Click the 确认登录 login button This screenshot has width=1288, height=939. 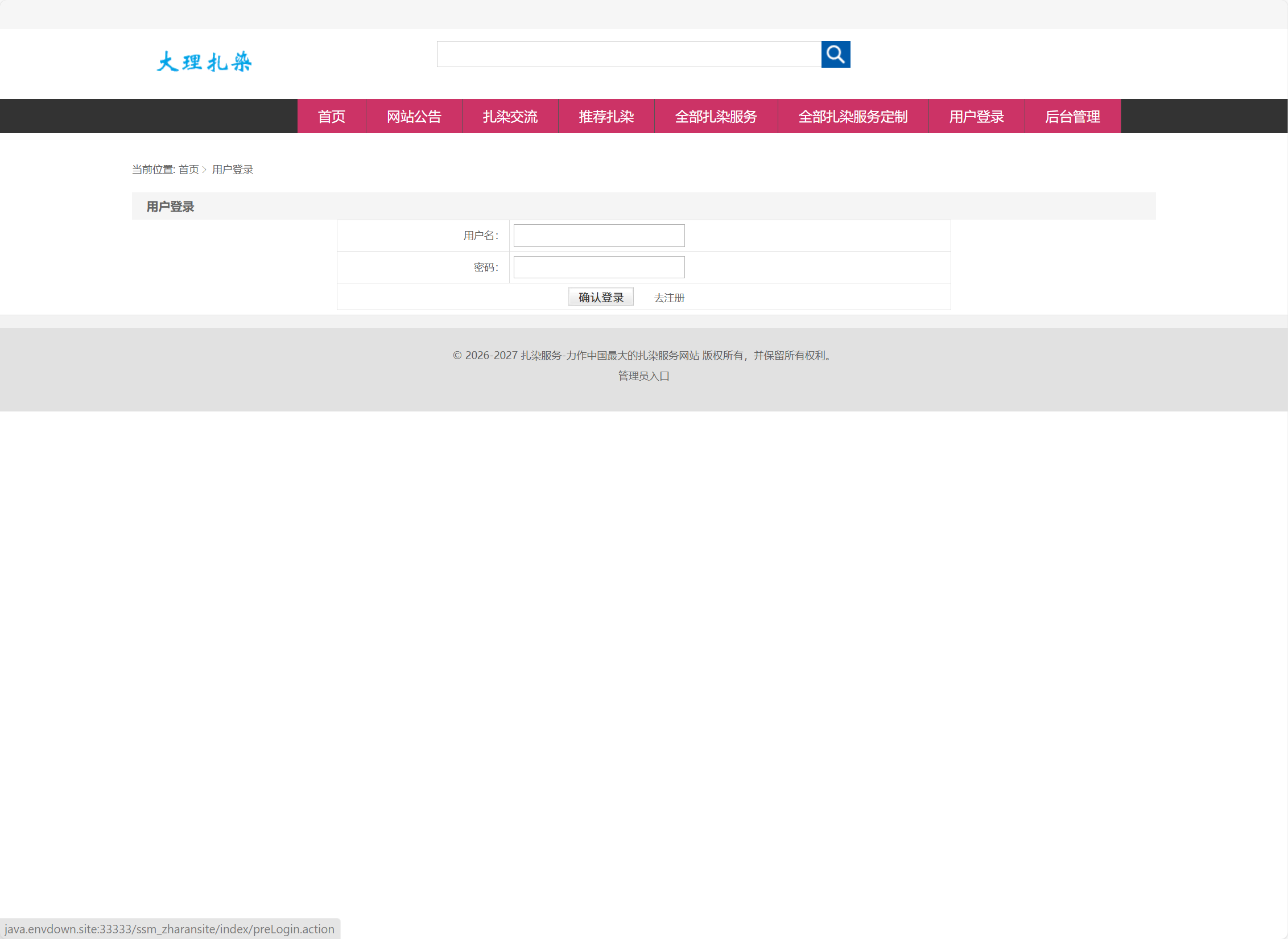pyautogui.click(x=600, y=296)
